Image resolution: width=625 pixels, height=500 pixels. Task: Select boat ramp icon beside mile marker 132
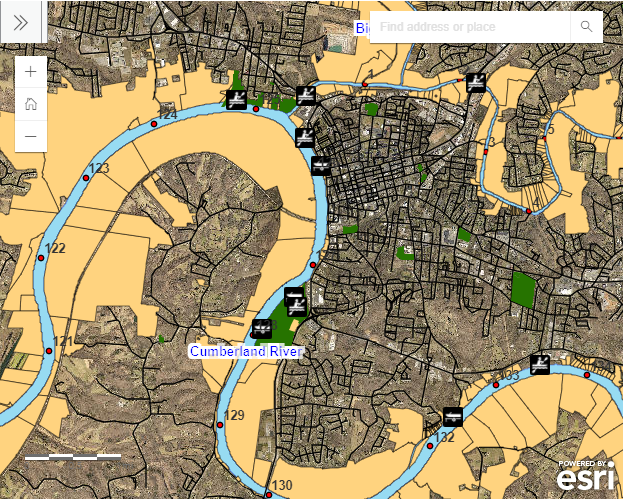pos(453,415)
